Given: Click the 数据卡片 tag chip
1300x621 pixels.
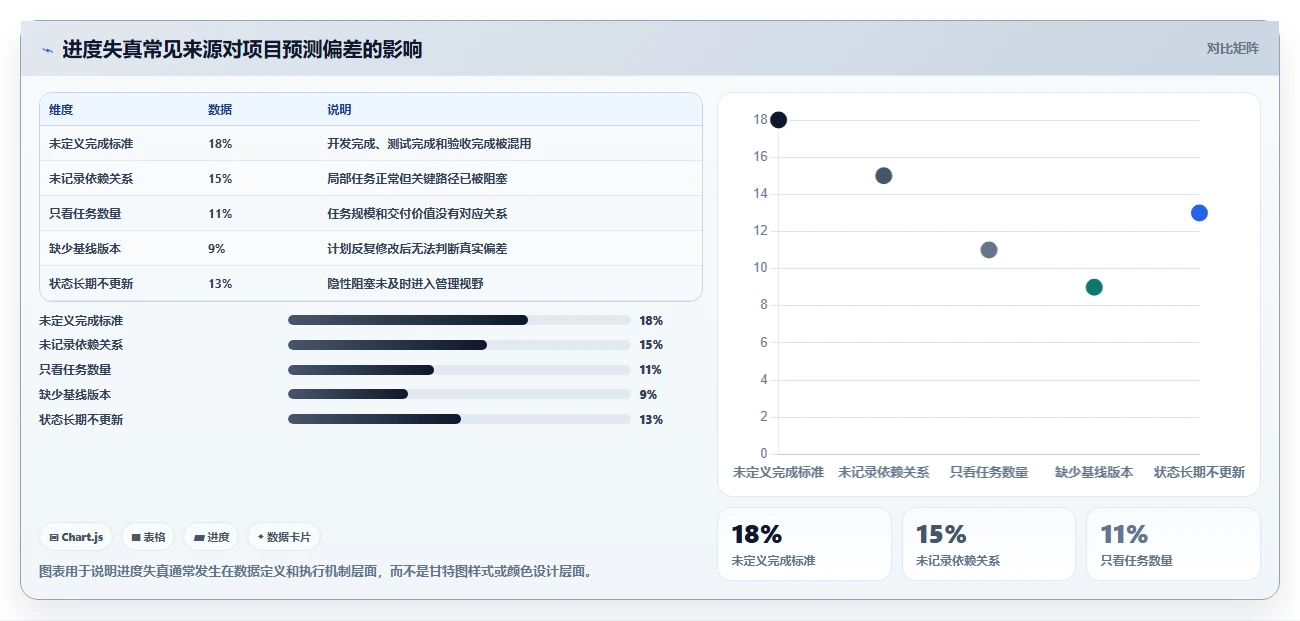Looking at the screenshot, I should 284,537.
